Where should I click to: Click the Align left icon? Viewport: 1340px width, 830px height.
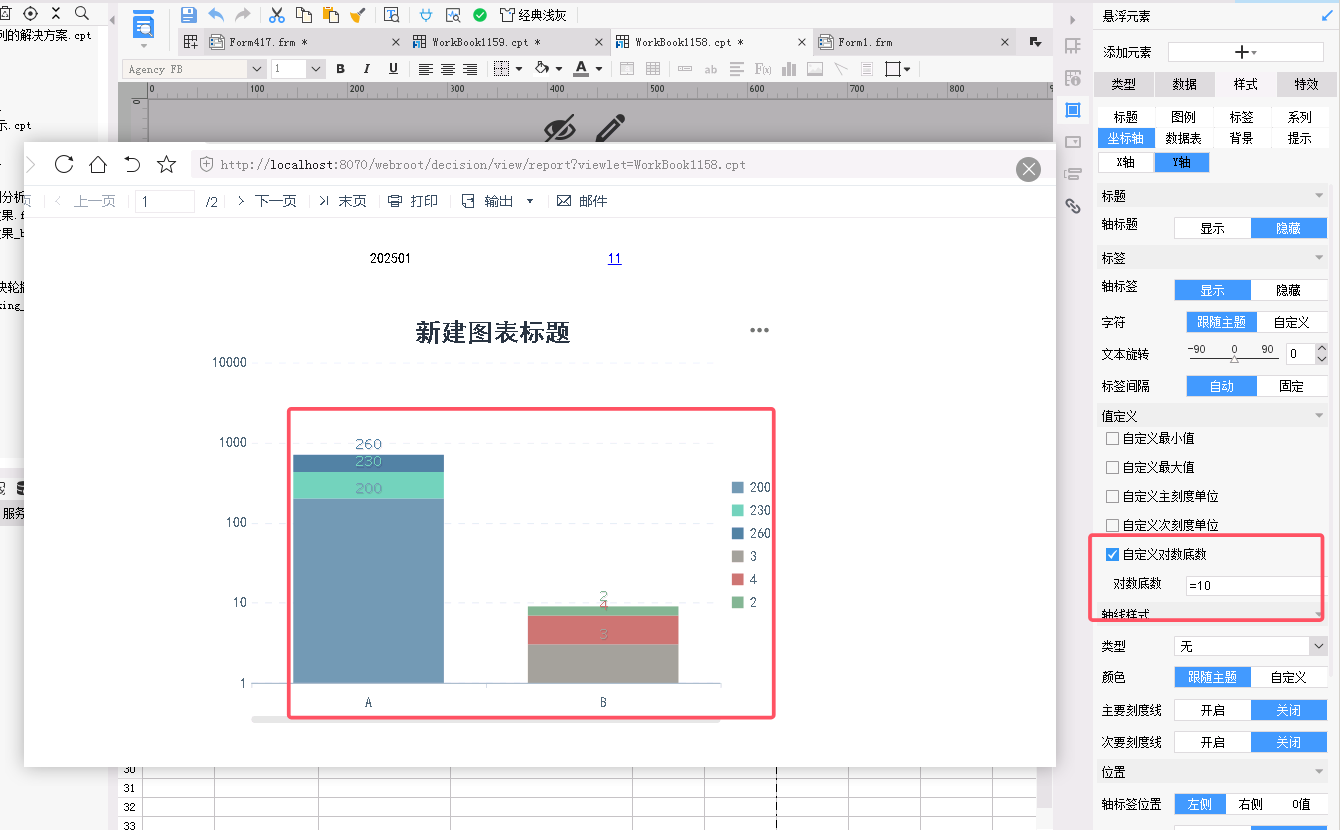click(x=426, y=69)
